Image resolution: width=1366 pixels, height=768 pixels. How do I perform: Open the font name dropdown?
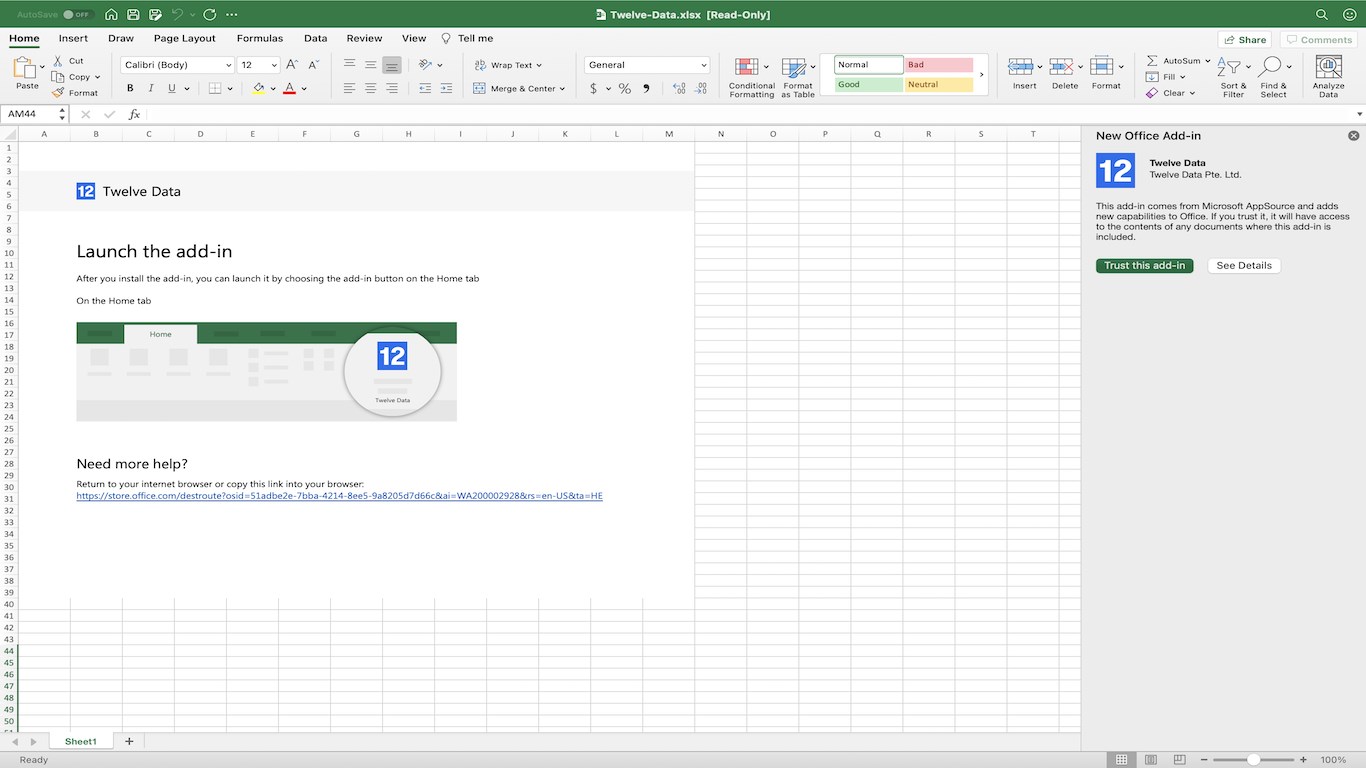pyautogui.click(x=228, y=65)
